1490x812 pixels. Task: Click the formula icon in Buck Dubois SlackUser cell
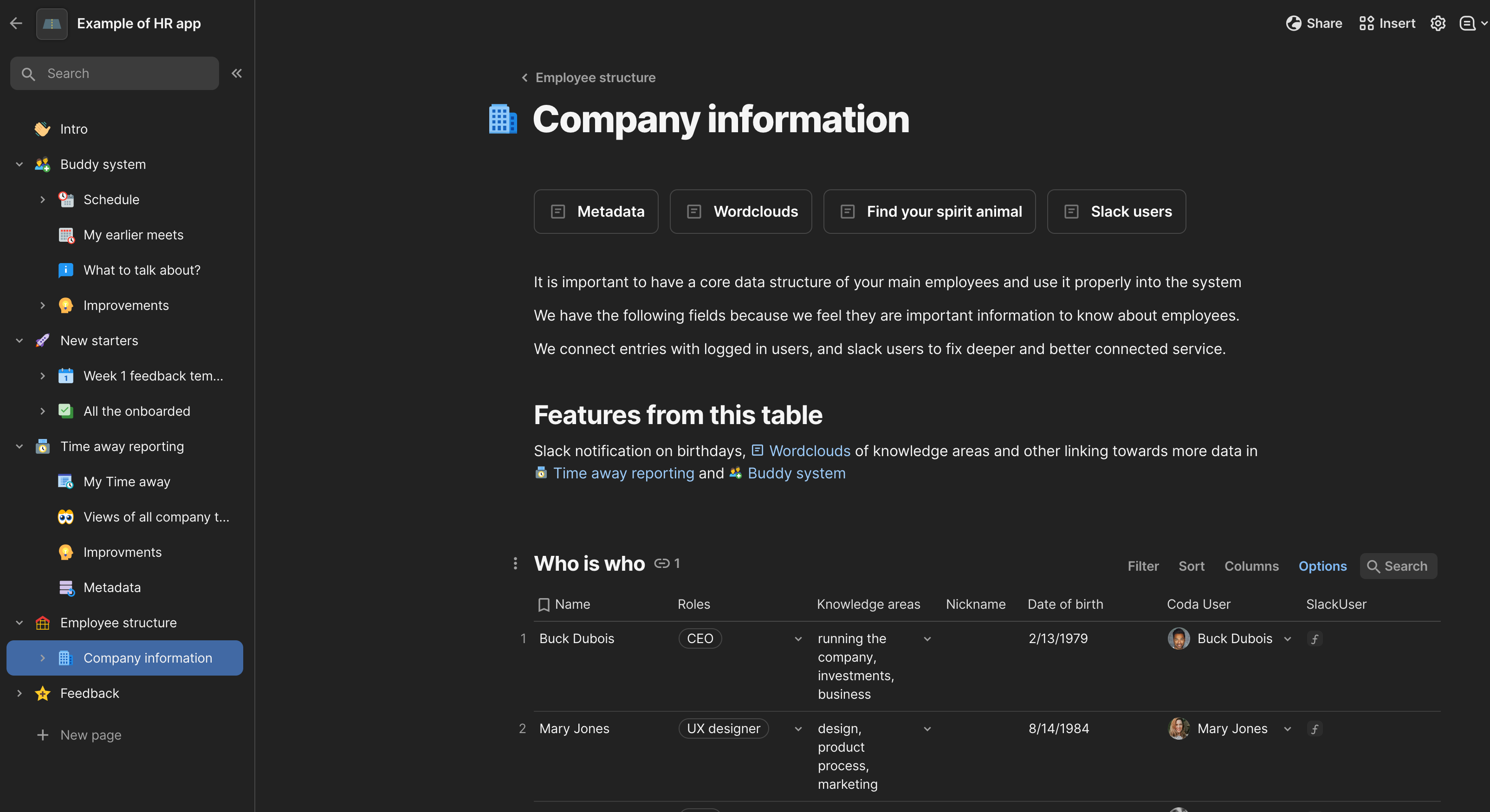click(1314, 638)
